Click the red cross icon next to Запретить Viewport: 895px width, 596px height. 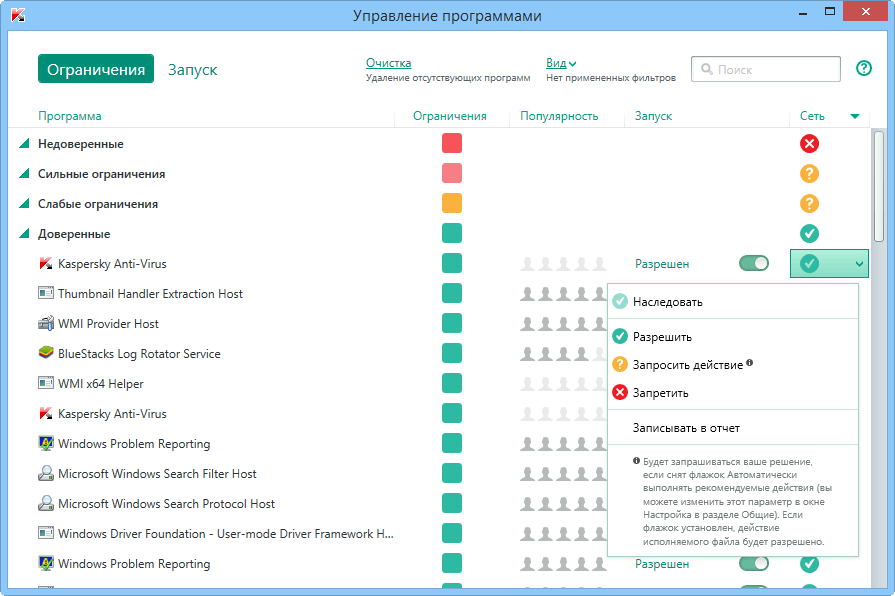[x=620, y=392]
